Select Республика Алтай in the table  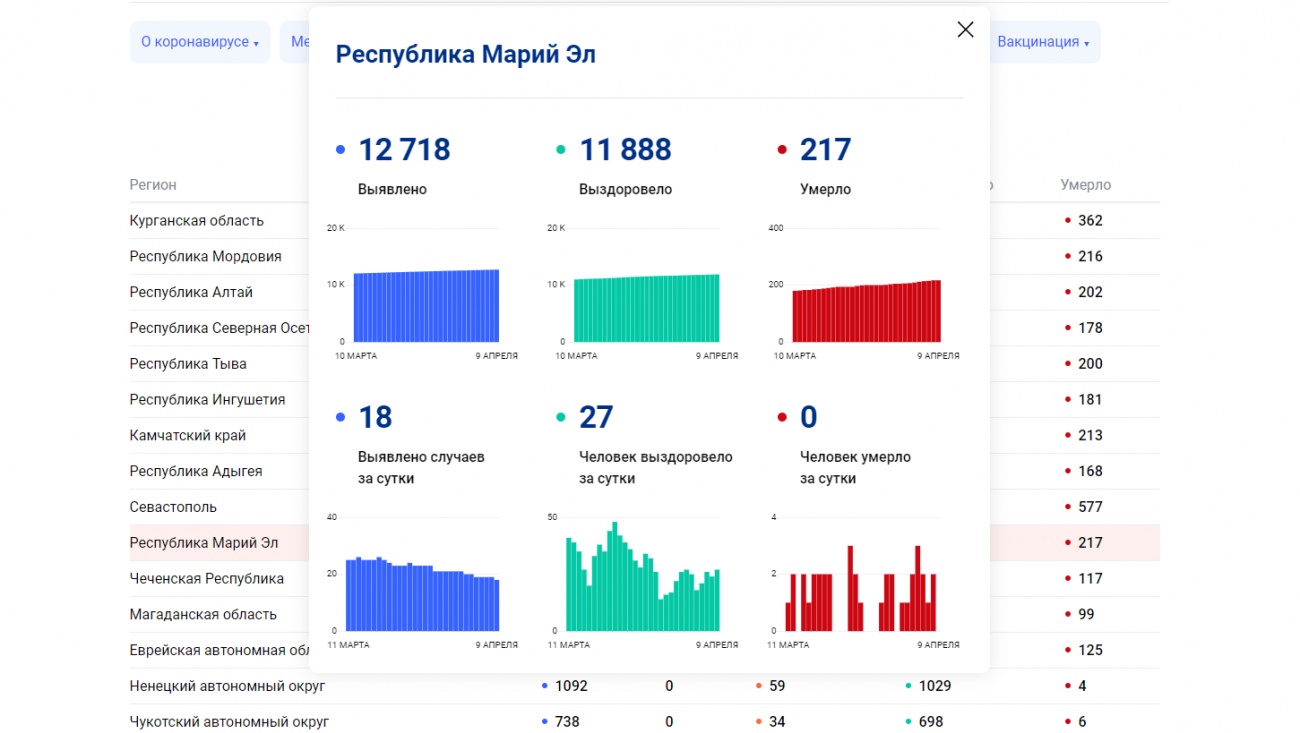point(191,293)
